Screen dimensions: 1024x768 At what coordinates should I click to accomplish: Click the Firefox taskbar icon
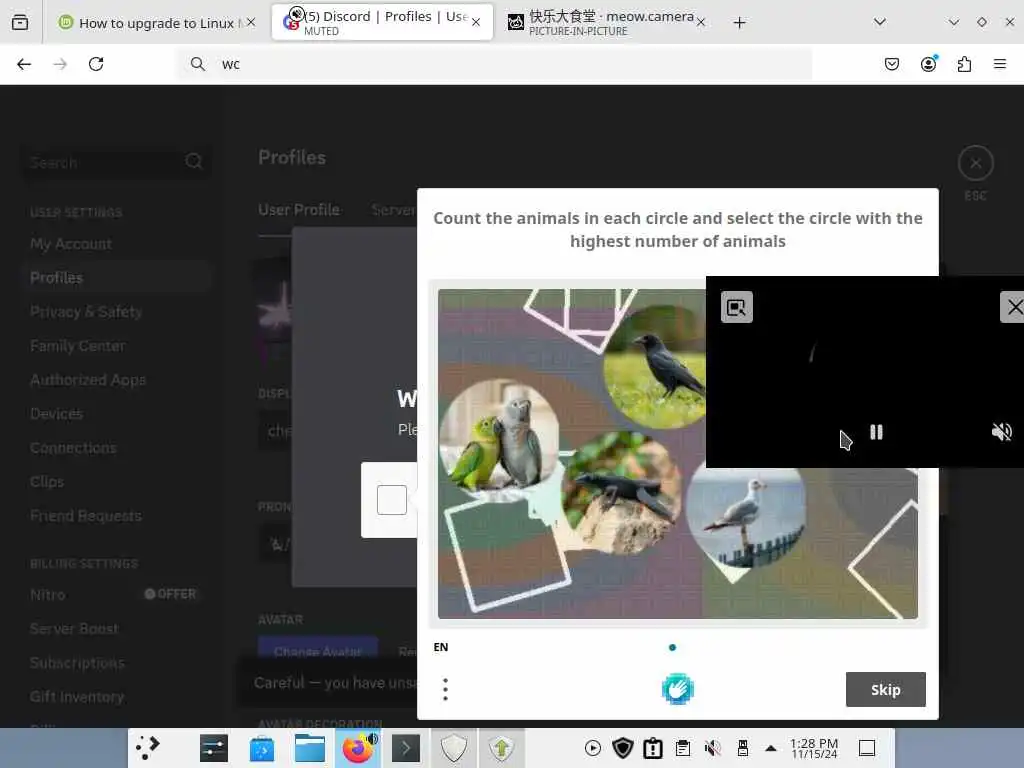pos(358,748)
